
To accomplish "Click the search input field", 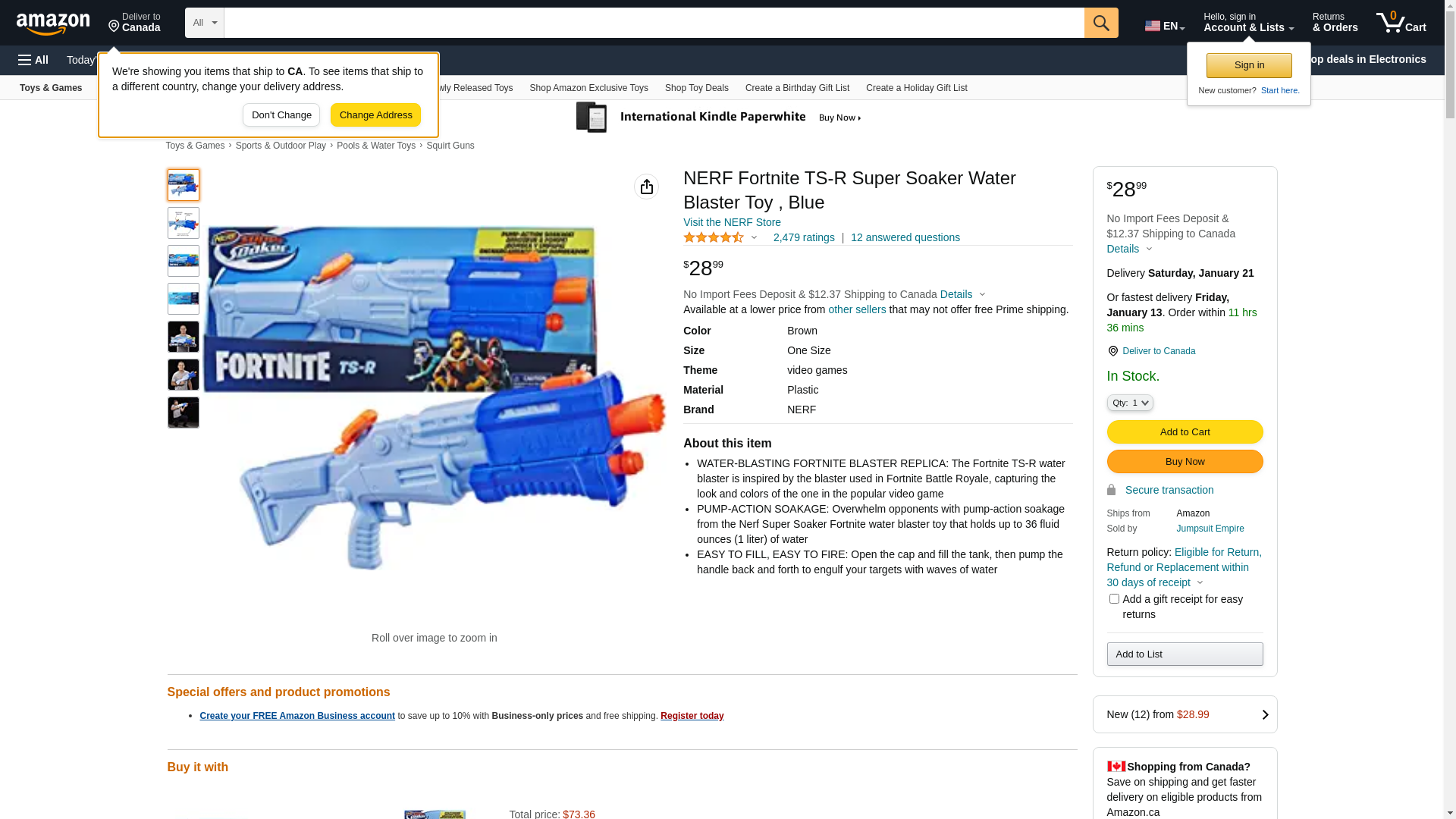I will click(x=654, y=23).
